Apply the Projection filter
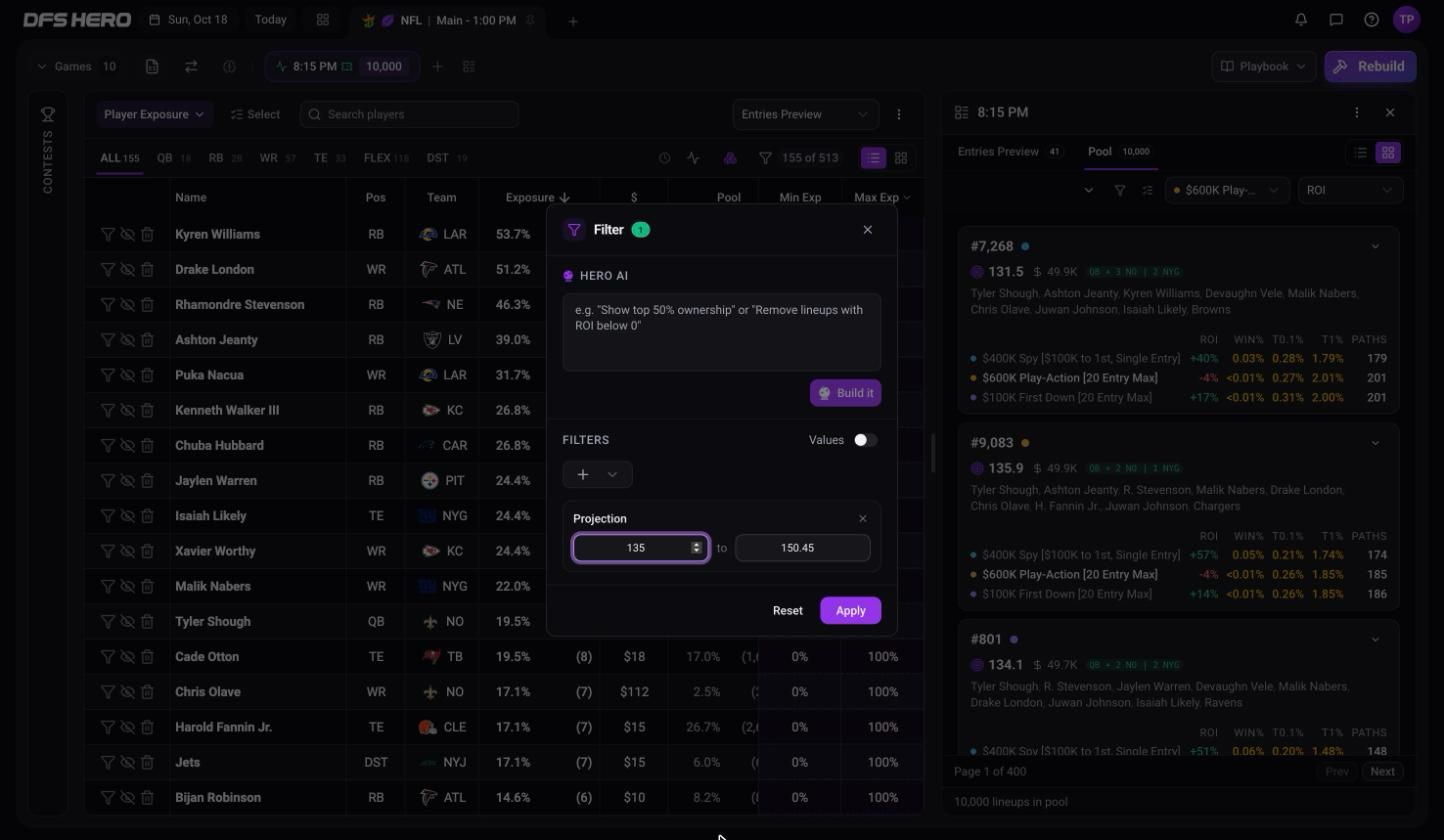This screenshot has width=1444, height=840. pos(851,611)
